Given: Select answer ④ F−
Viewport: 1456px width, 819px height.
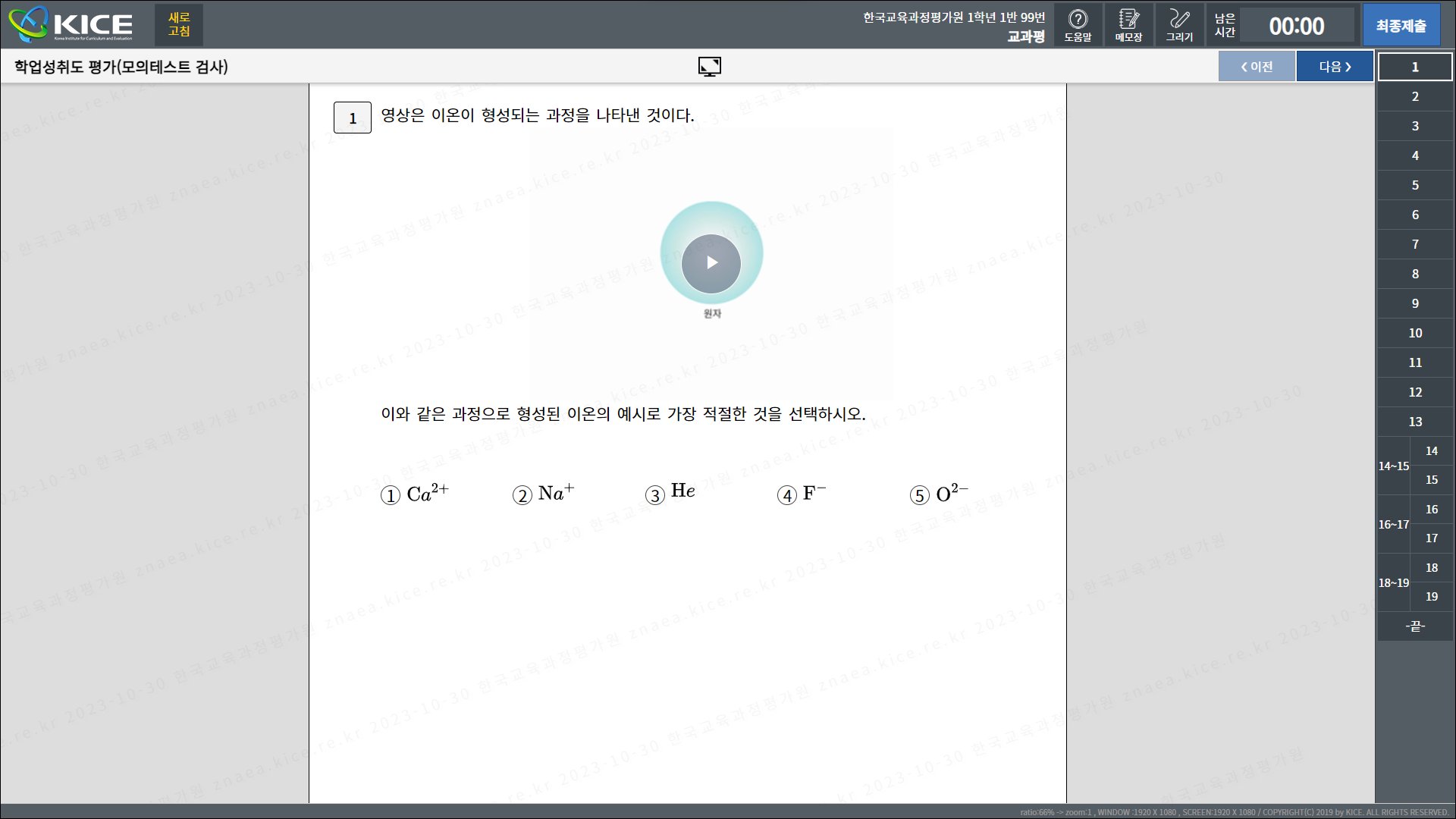Looking at the screenshot, I should pos(803,494).
